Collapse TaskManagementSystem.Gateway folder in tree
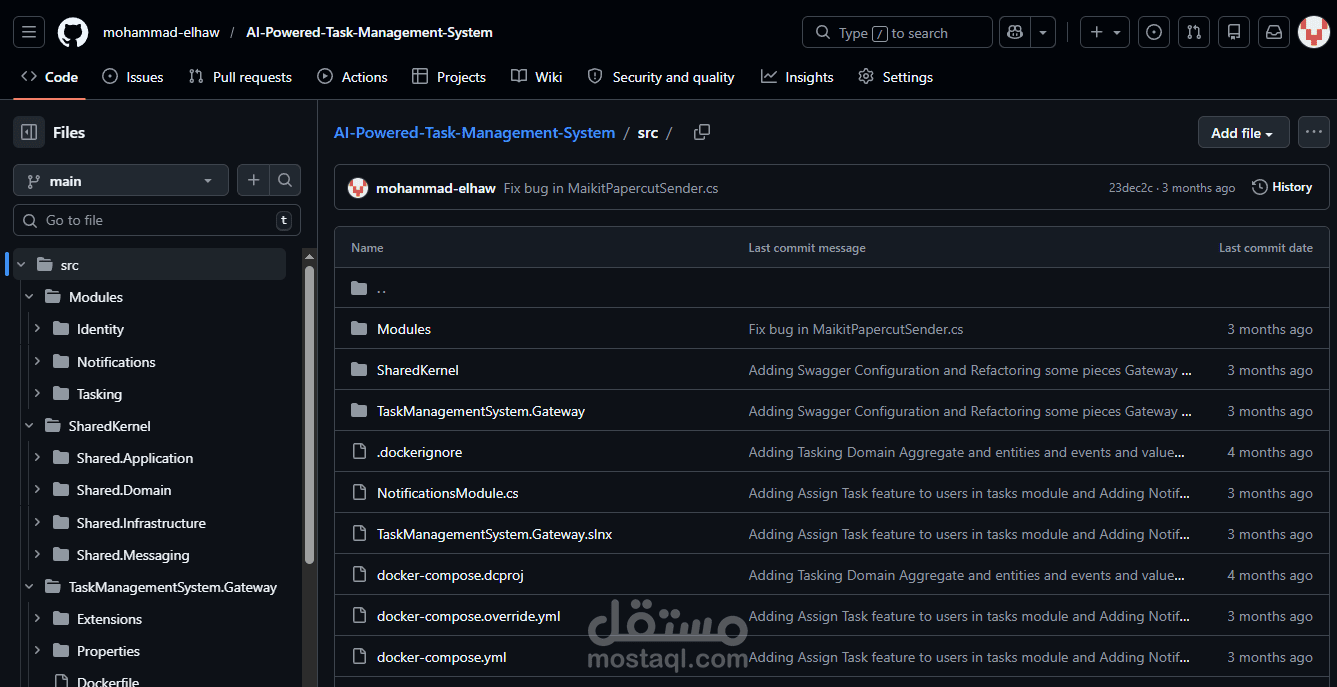1337x687 pixels. tap(29, 587)
